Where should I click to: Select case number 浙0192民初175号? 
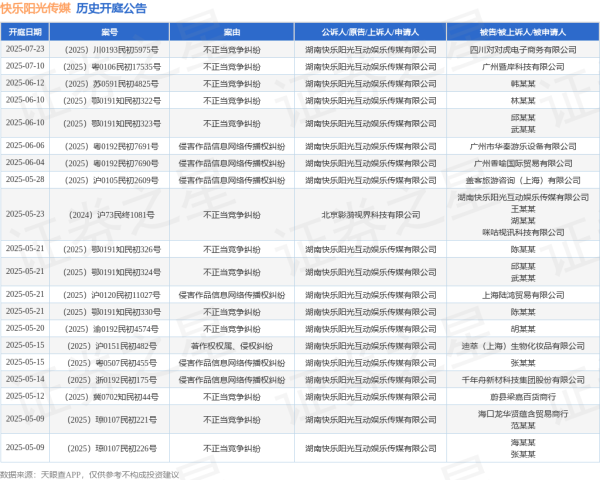[x=112, y=380]
